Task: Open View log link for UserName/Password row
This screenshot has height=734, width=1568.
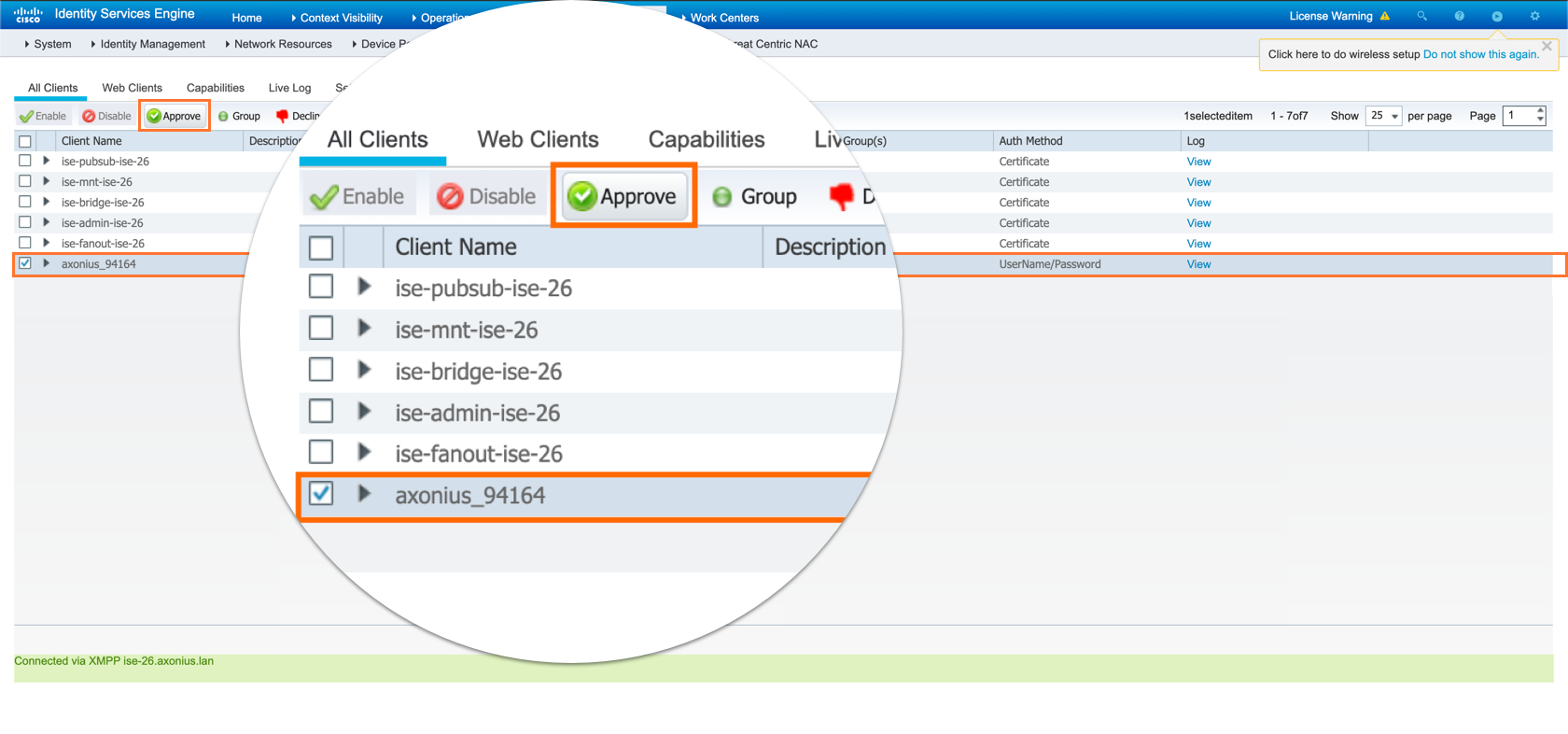Action: pos(1198,264)
